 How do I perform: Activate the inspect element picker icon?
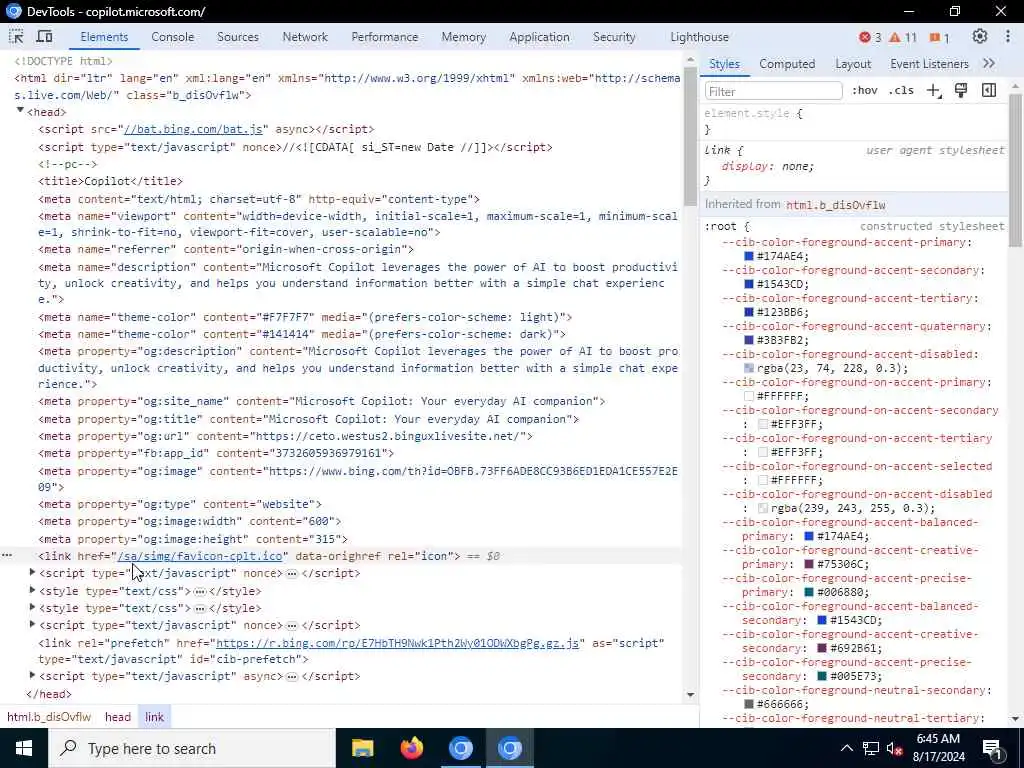coord(16,37)
